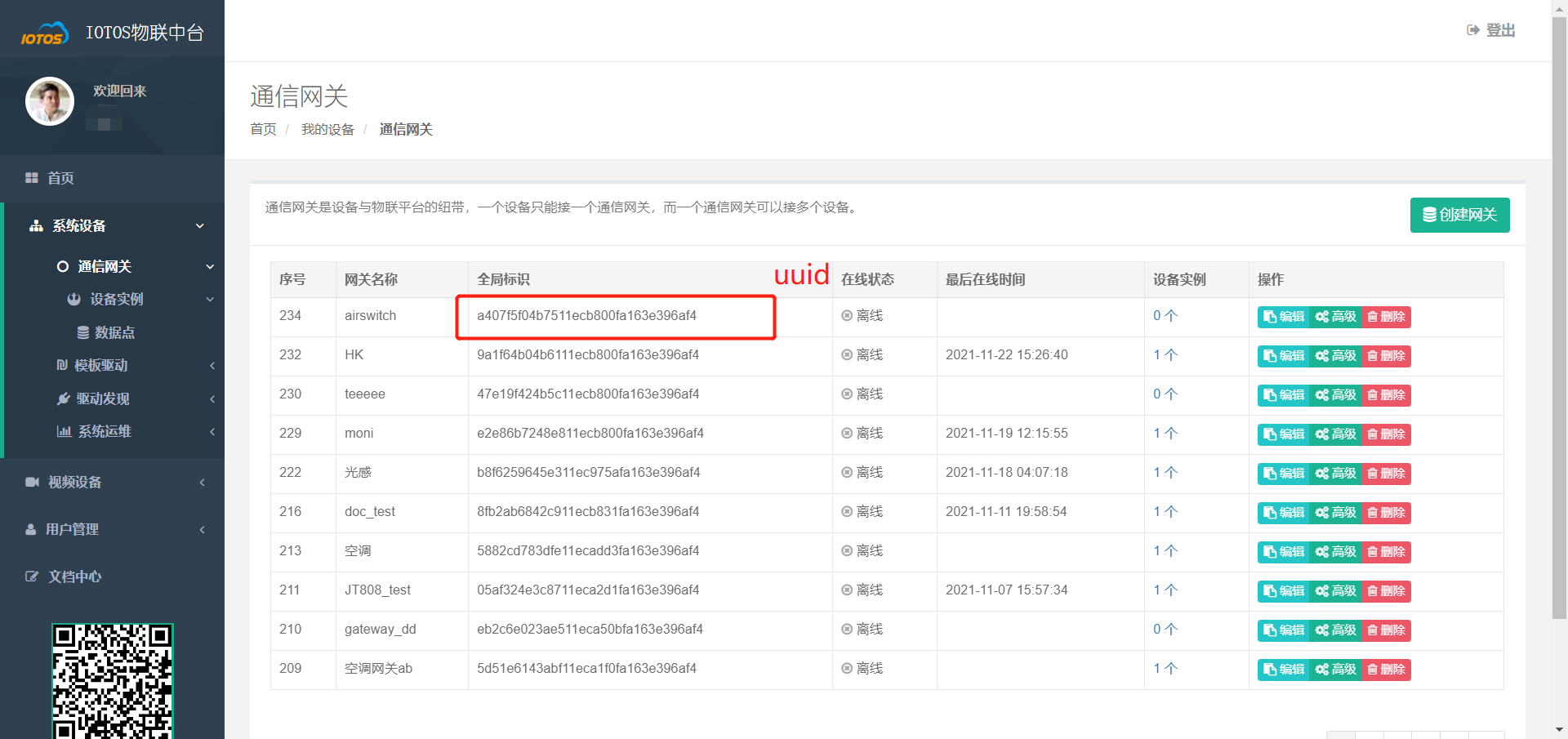The width and height of the screenshot is (1568, 739).
Task: Click the 视频设备 camera icon
Action: click(x=32, y=483)
